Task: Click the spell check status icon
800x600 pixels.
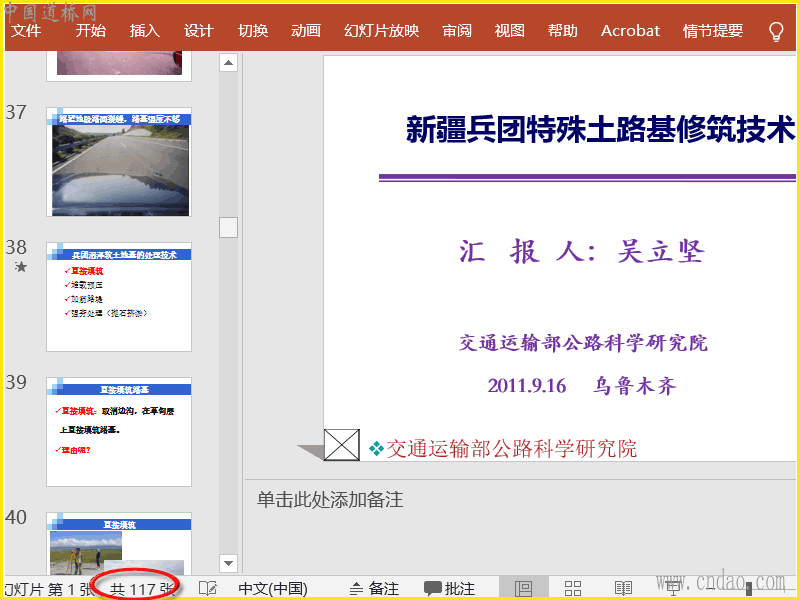Action: tap(207, 589)
